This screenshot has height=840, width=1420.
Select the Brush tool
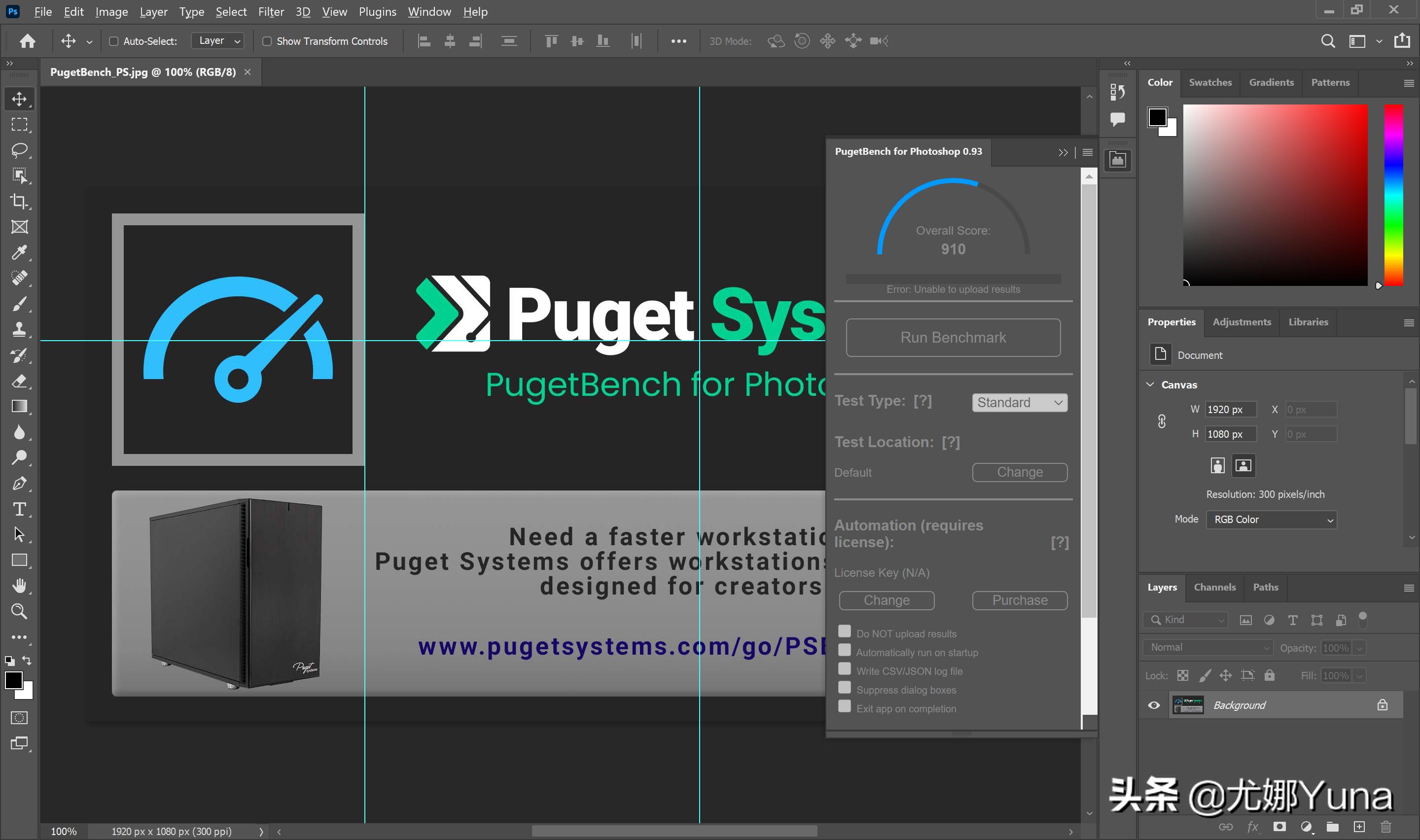(x=19, y=304)
